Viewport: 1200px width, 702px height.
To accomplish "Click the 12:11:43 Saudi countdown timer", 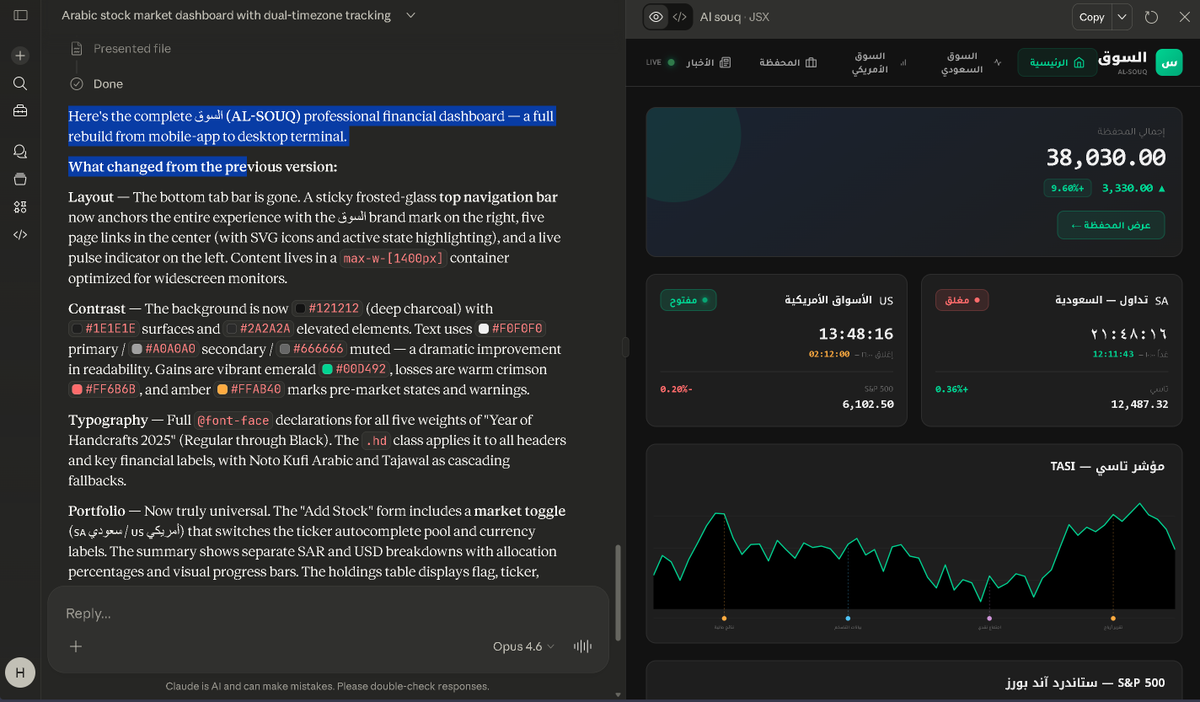I will (x=1113, y=354).
